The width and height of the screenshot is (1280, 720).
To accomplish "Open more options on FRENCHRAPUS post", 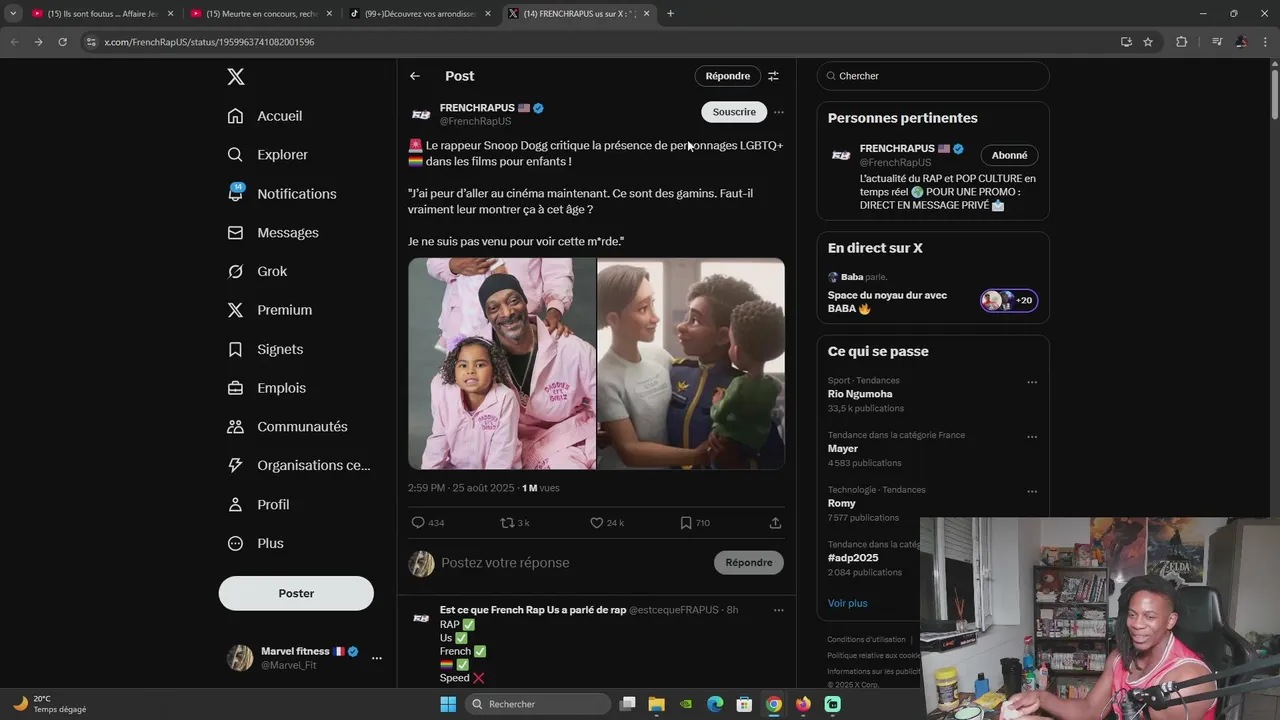I will [x=779, y=112].
